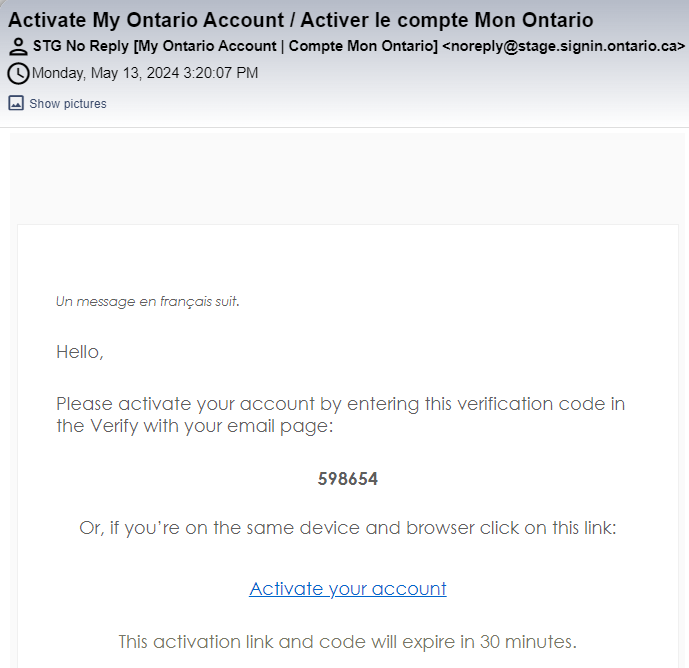Click the picture icon next to Show pictures
Viewport: 689px width, 668px height.
16,103
